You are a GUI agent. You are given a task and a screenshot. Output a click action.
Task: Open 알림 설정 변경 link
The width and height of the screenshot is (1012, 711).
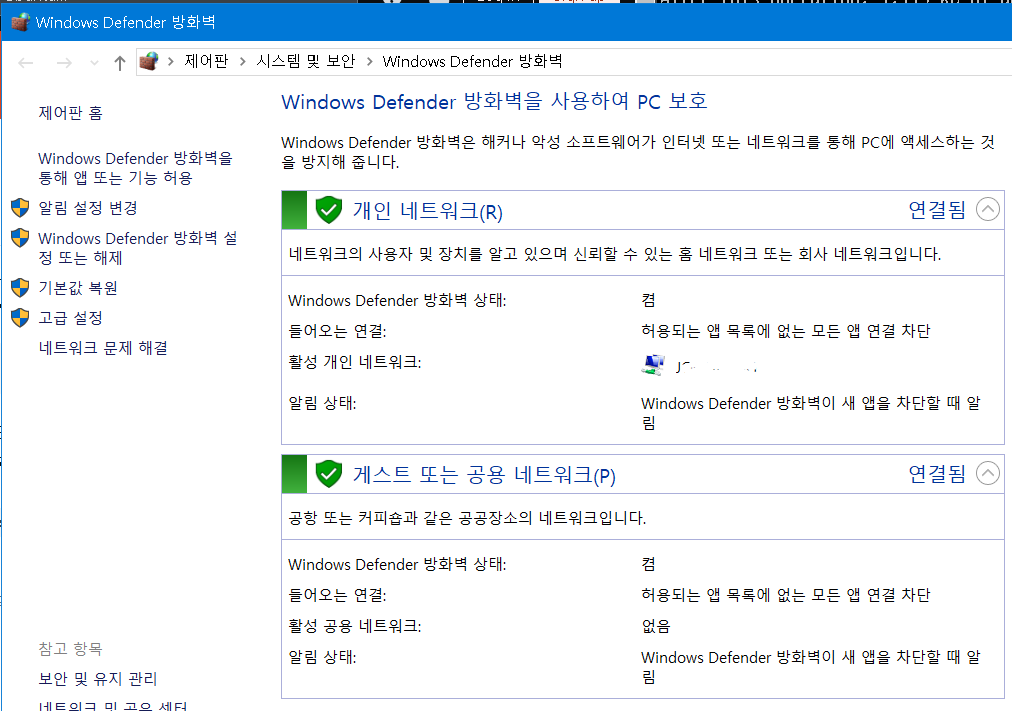88,208
